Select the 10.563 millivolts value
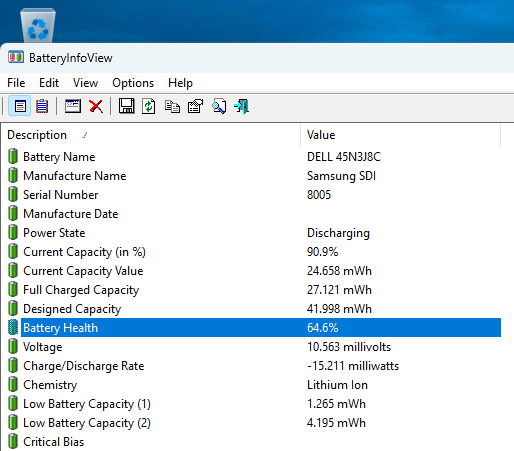The height and width of the screenshot is (451, 514). pyautogui.click(x=349, y=347)
